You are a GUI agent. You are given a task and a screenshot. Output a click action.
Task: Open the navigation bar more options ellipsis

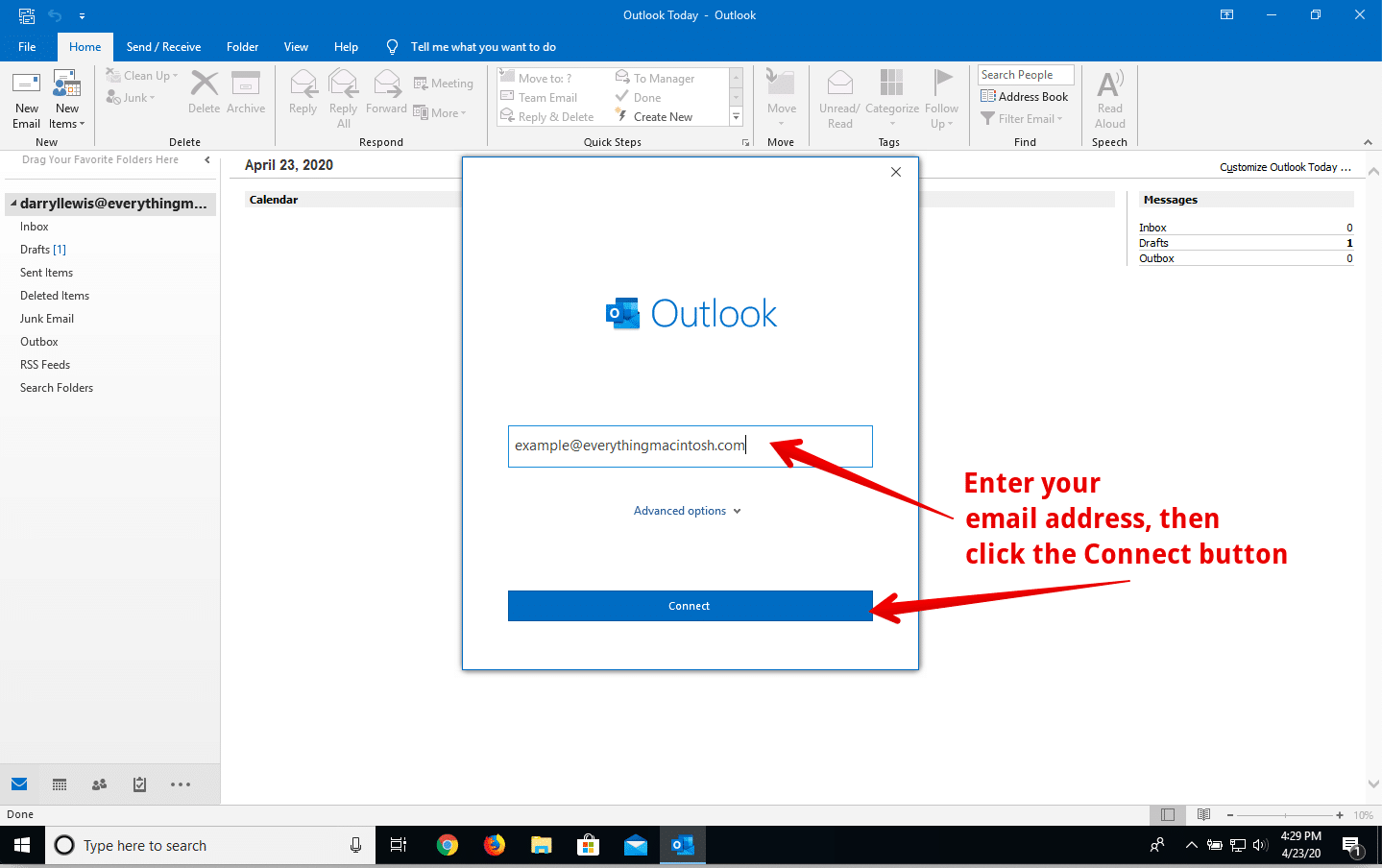click(181, 784)
